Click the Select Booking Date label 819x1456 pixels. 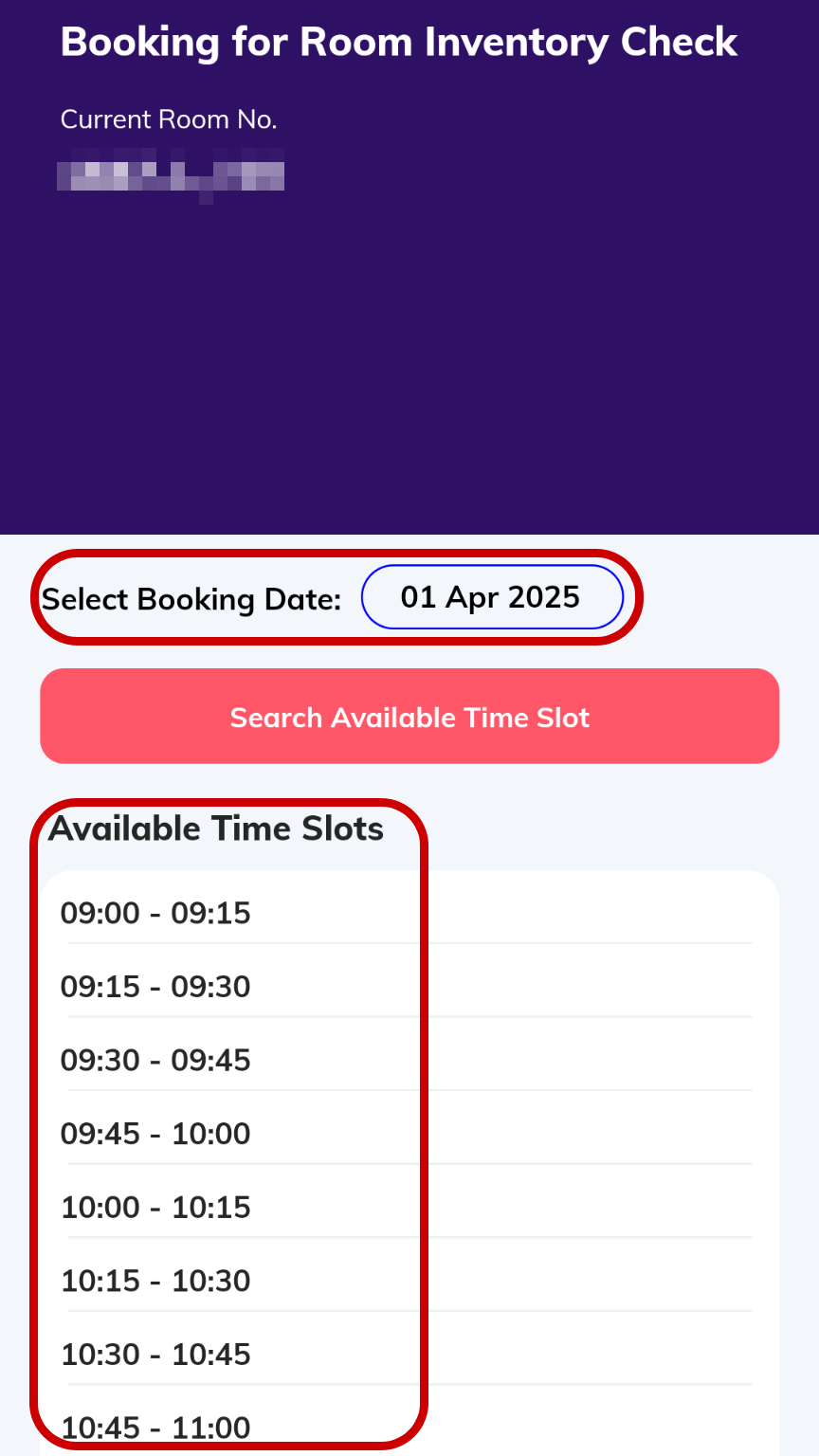191,600
